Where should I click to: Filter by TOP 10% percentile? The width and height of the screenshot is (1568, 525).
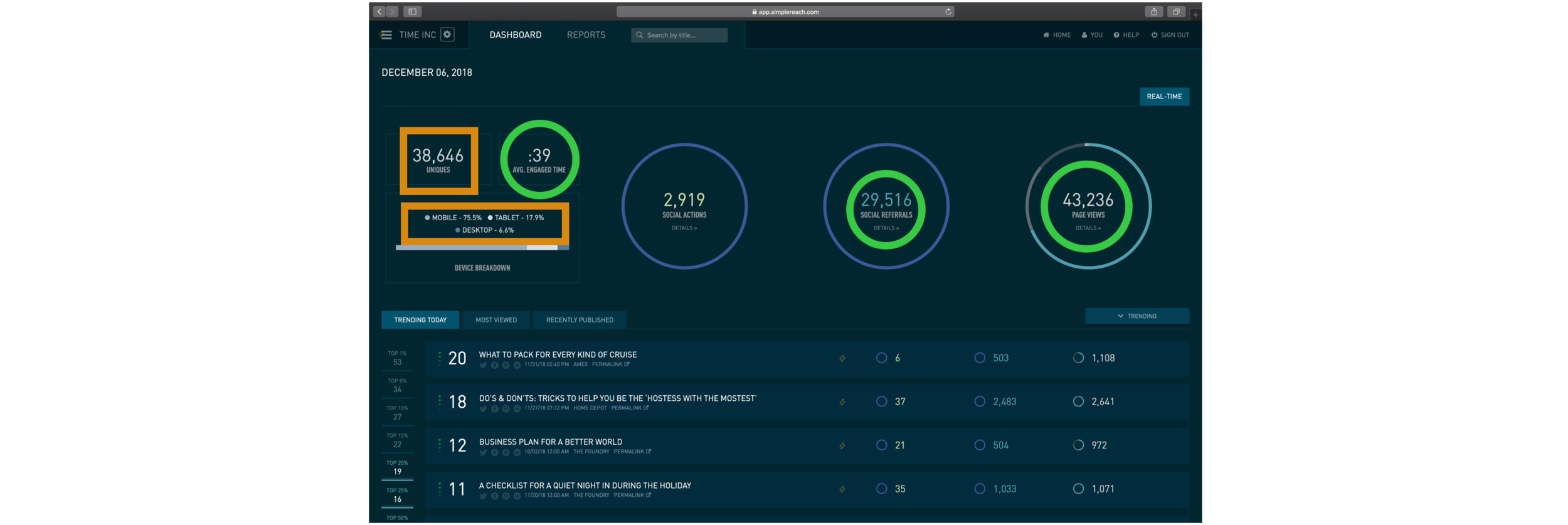(x=397, y=413)
